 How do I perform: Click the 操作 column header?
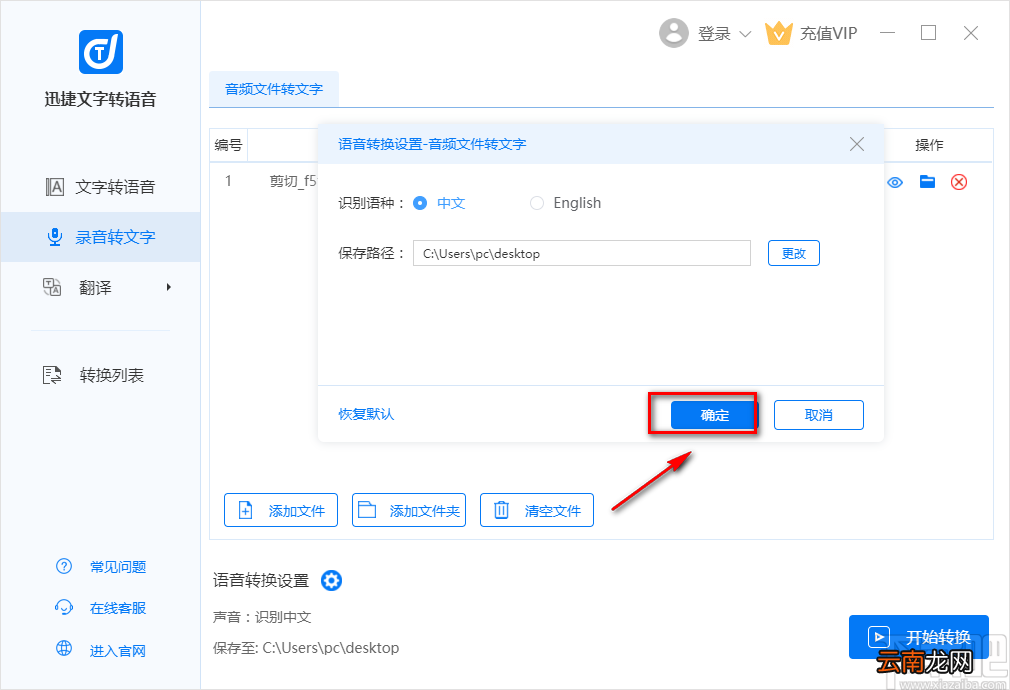pyautogui.click(x=929, y=145)
